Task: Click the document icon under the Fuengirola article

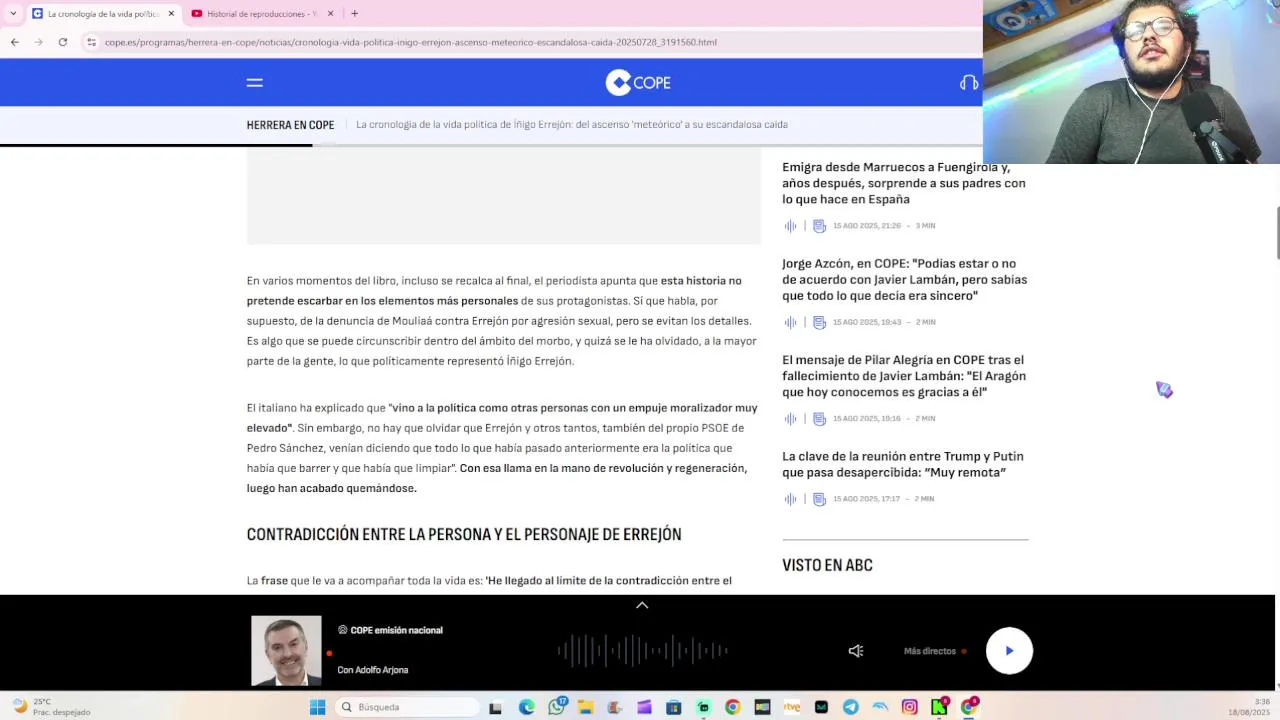Action: [819, 226]
